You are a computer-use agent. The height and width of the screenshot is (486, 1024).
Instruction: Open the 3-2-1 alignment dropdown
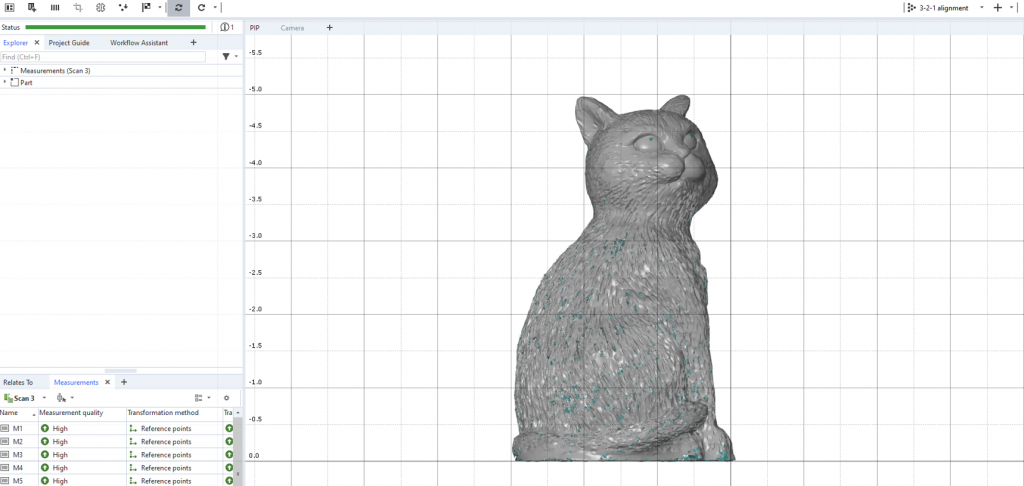pos(982,8)
